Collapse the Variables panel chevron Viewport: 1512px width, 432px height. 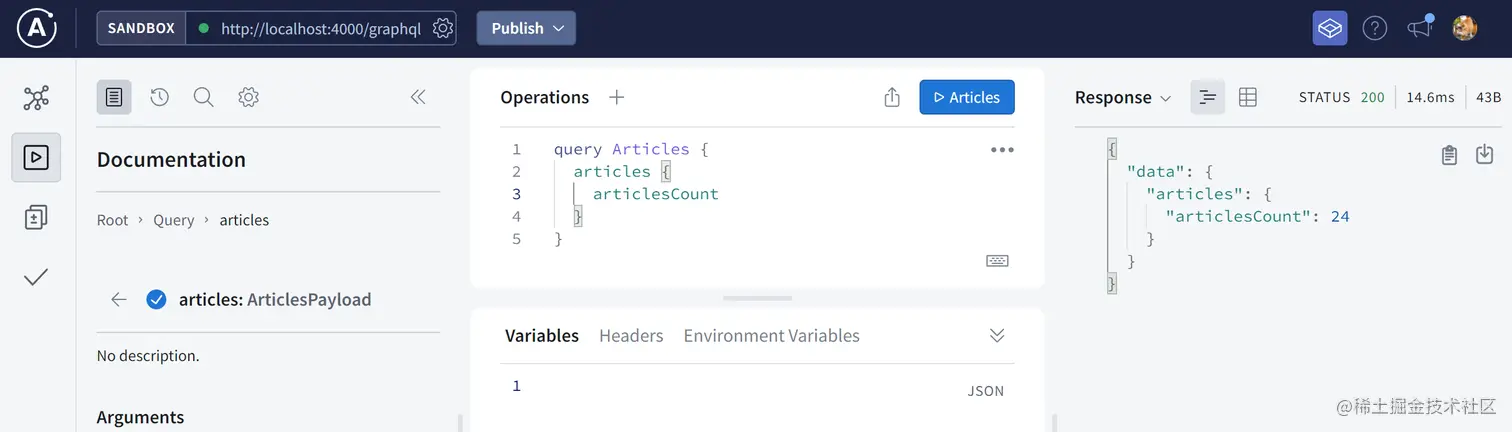pos(996,335)
